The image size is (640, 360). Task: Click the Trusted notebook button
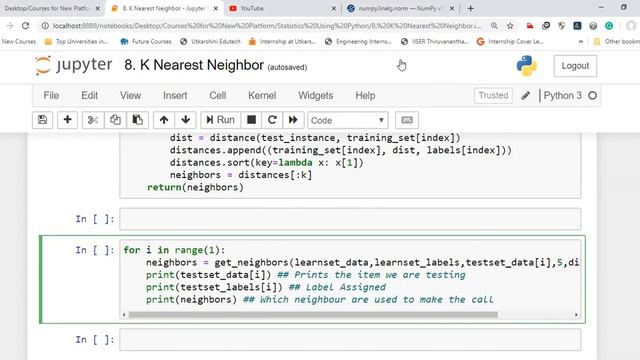[493, 96]
